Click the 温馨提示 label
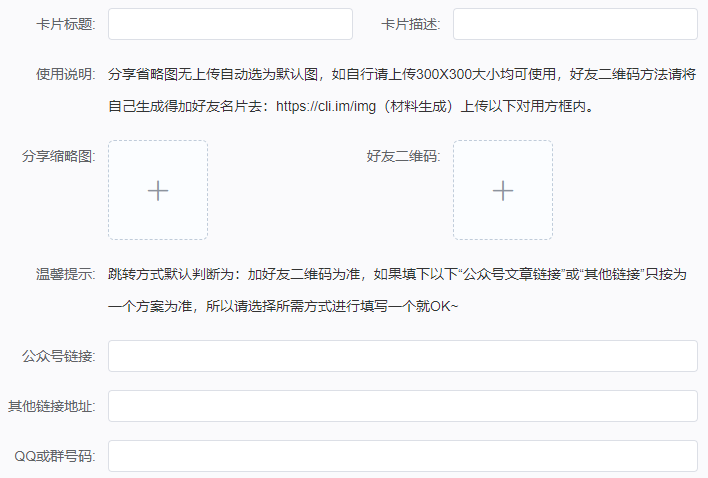Screen dimensions: 708x478 tap(64, 274)
